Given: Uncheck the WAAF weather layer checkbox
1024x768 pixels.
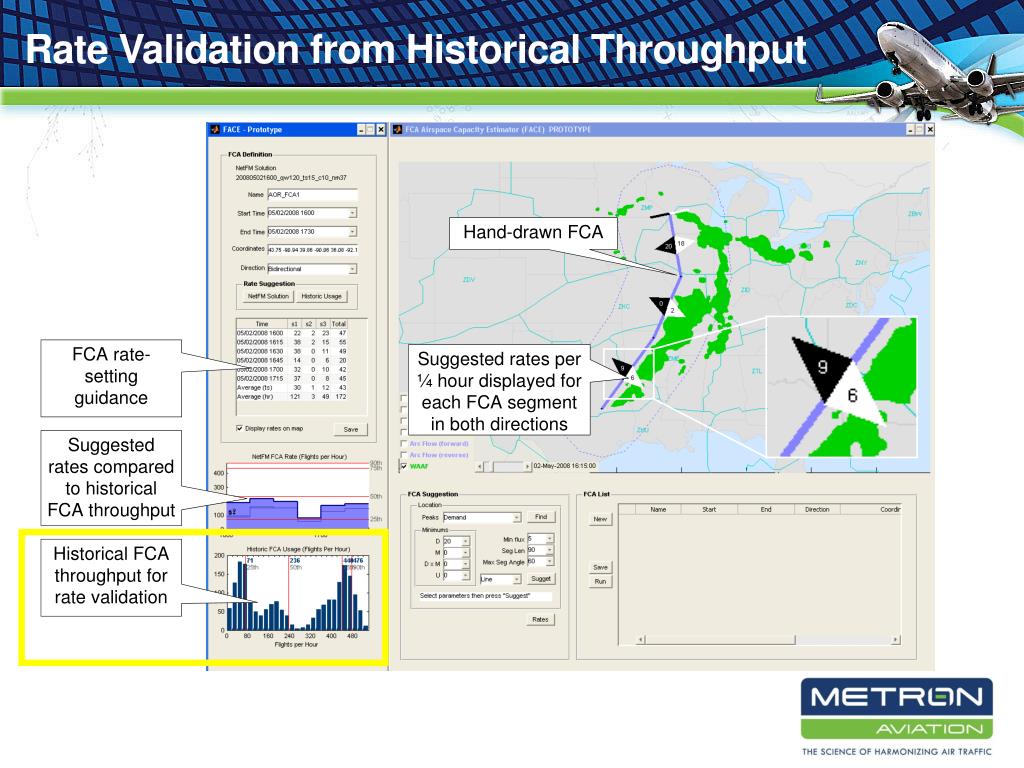Looking at the screenshot, I should click(x=404, y=466).
